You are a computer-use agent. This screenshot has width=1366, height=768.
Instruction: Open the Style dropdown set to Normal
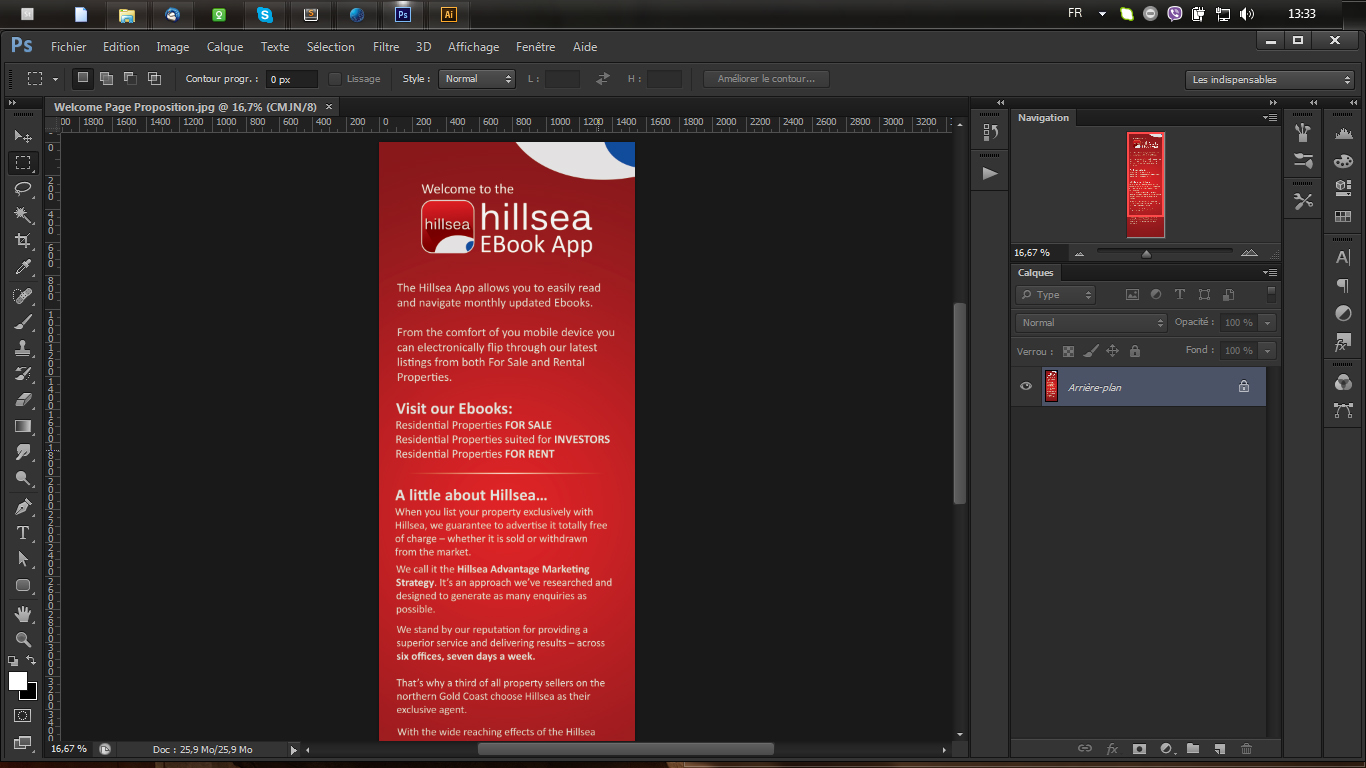(477, 79)
